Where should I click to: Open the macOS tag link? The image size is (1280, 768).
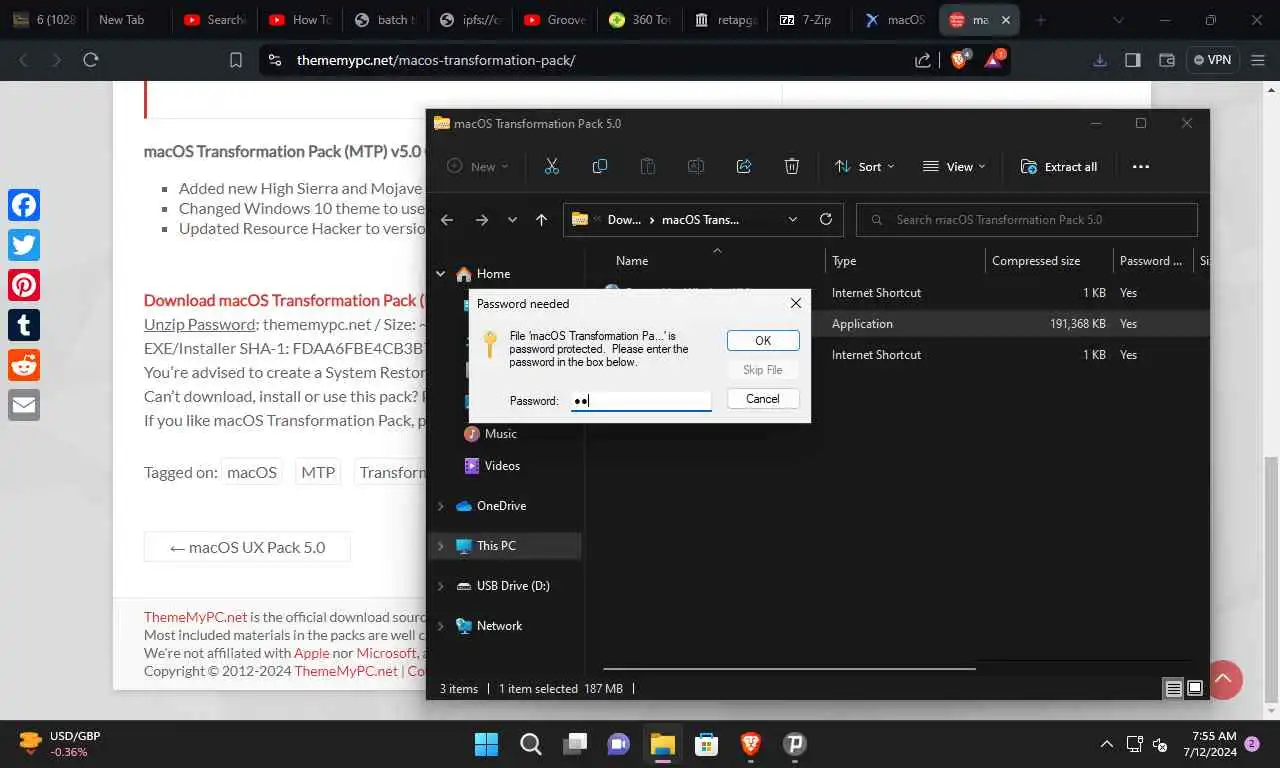tap(252, 472)
